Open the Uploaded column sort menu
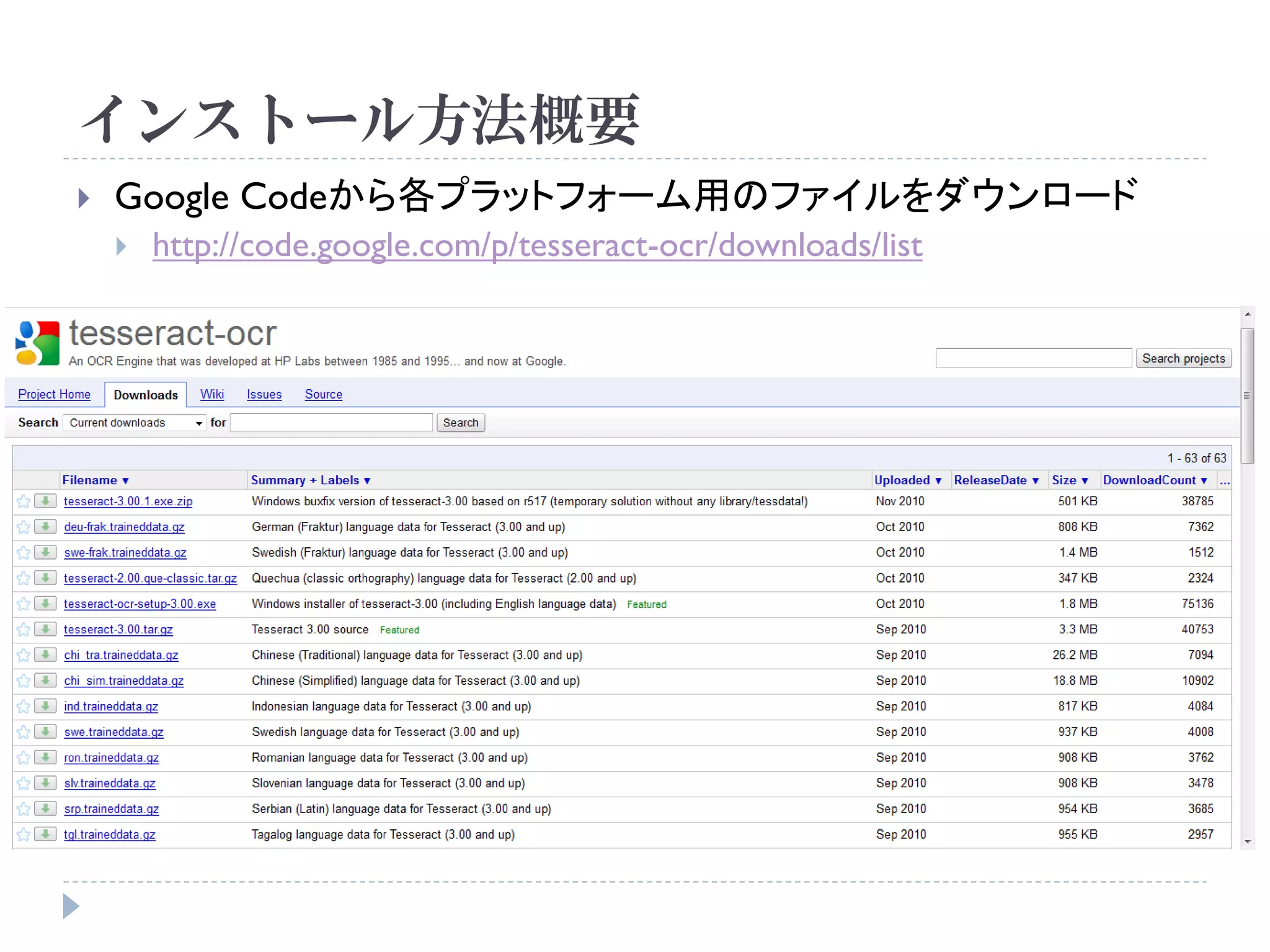 point(908,480)
